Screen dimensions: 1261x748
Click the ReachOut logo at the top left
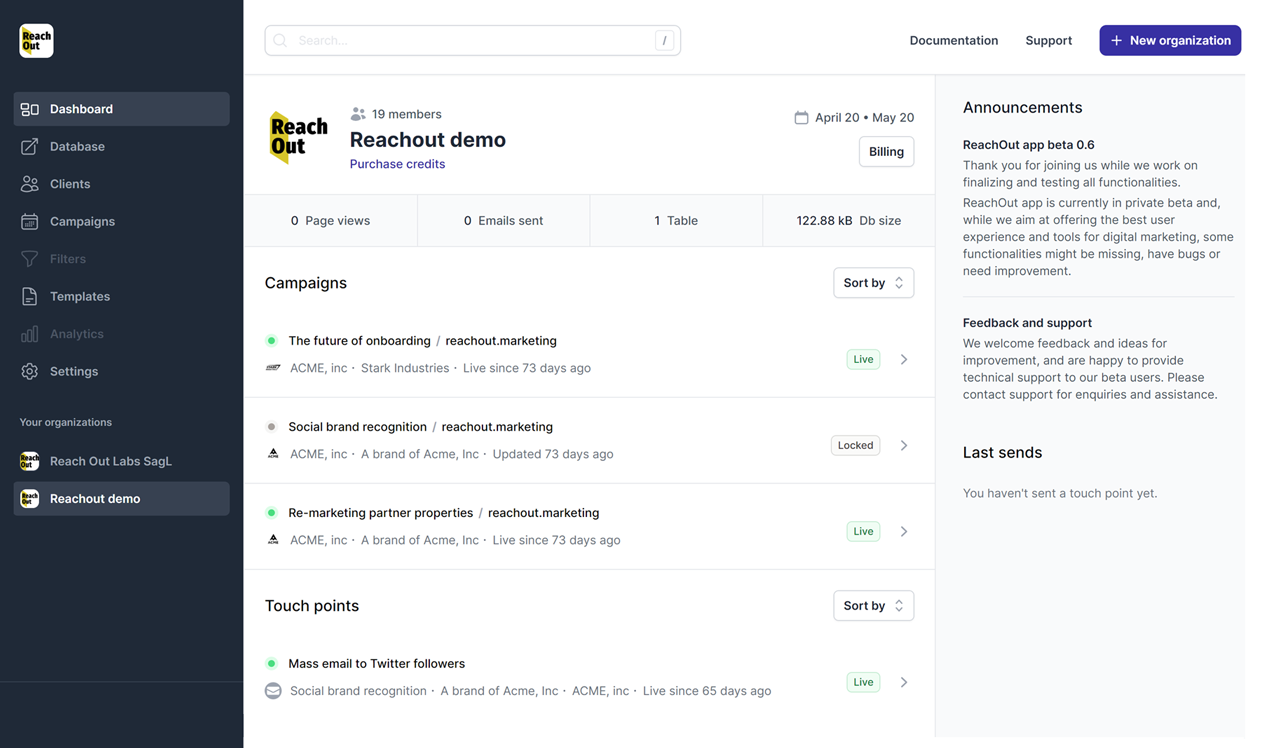36,40
